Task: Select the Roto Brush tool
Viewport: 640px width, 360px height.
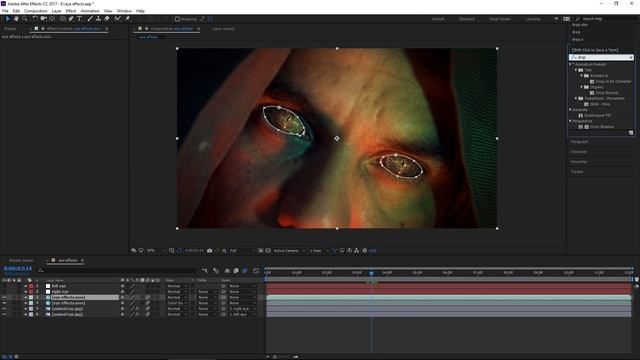Action: [x=118, y=19]
